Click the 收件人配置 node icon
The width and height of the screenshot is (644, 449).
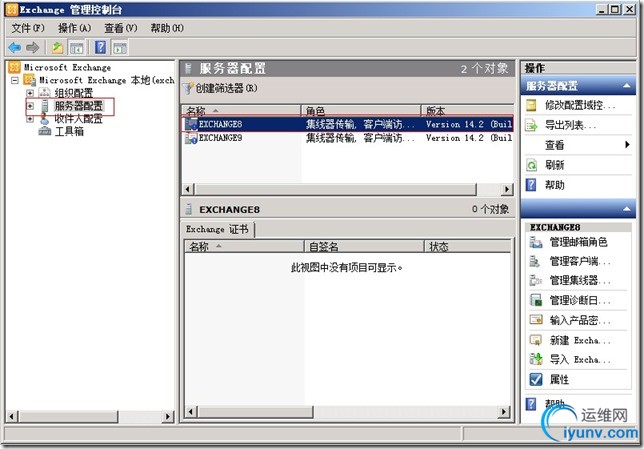[45, 119]
